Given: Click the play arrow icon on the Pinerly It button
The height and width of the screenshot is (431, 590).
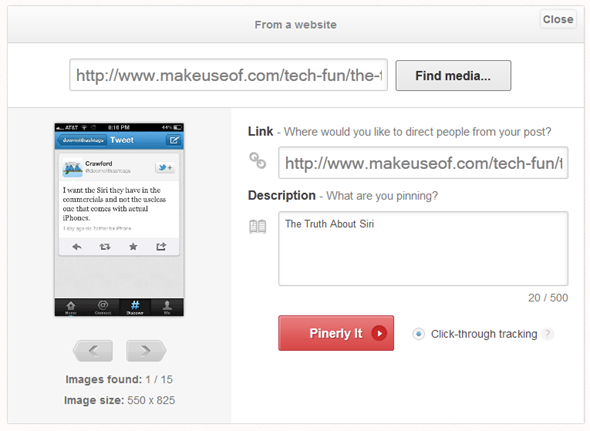Looking at the screenshot, I should tap(379, 333).
